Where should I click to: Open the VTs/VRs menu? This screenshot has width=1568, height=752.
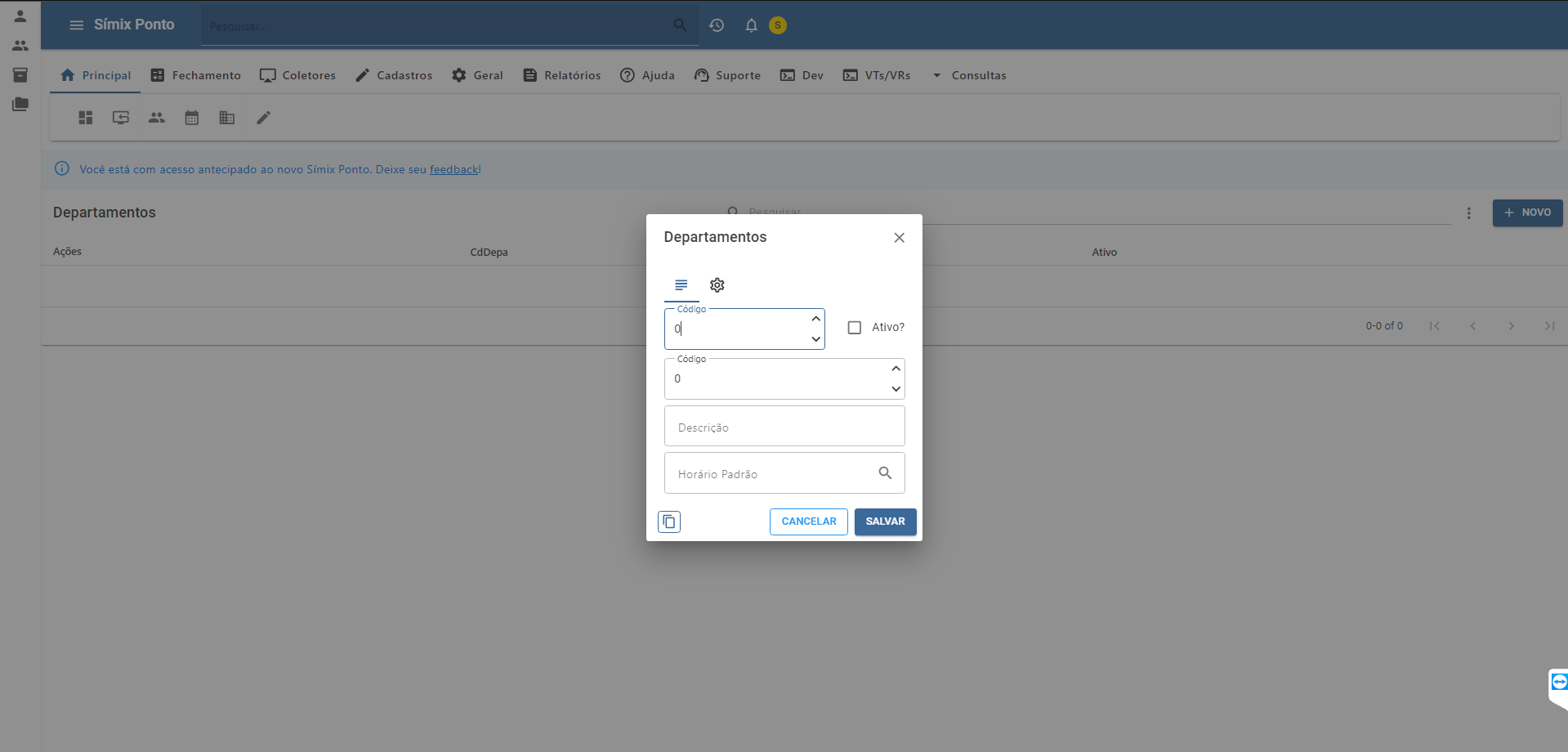point(877,75)
